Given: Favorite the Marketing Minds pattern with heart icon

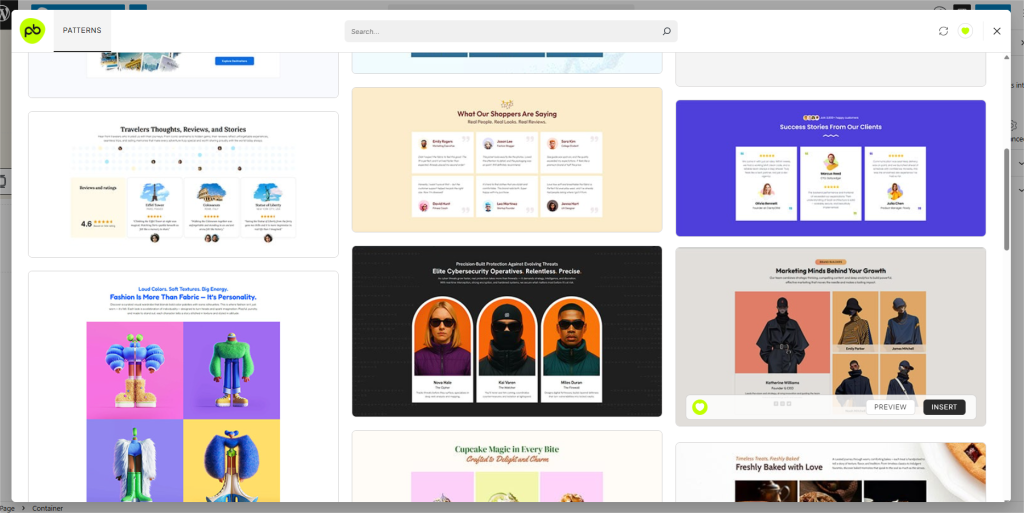Looking at the screenshot, I should (700, 407).
